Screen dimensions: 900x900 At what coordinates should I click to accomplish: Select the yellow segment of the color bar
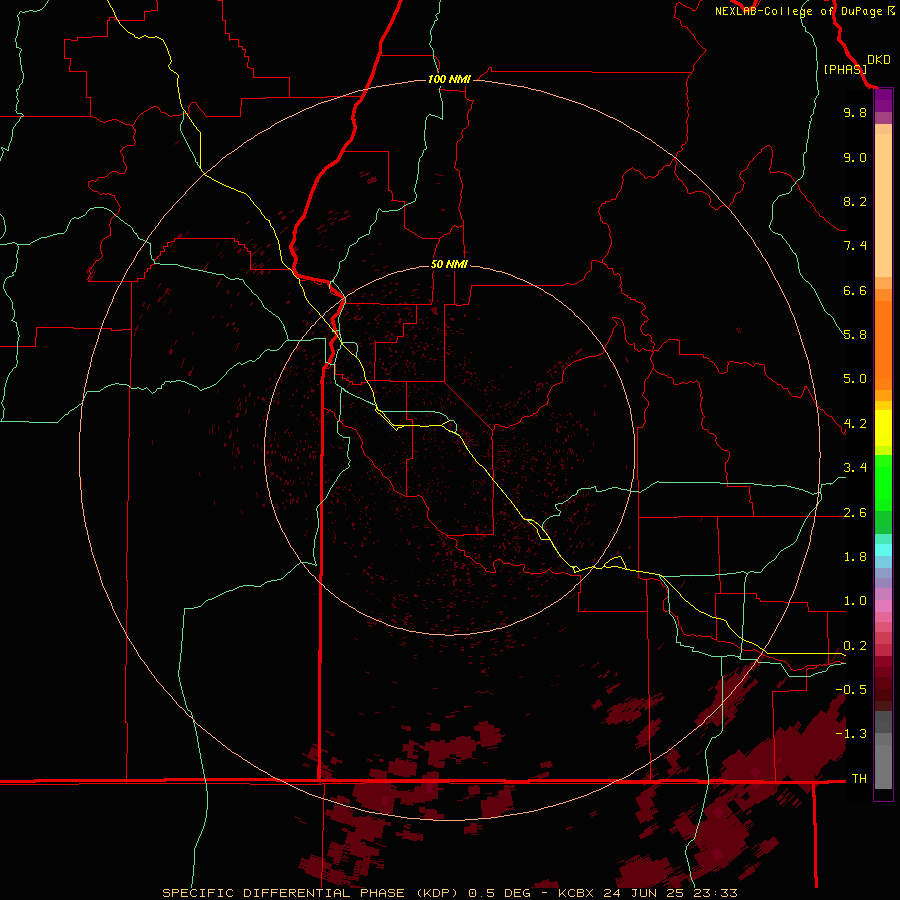tap(883, 428)
